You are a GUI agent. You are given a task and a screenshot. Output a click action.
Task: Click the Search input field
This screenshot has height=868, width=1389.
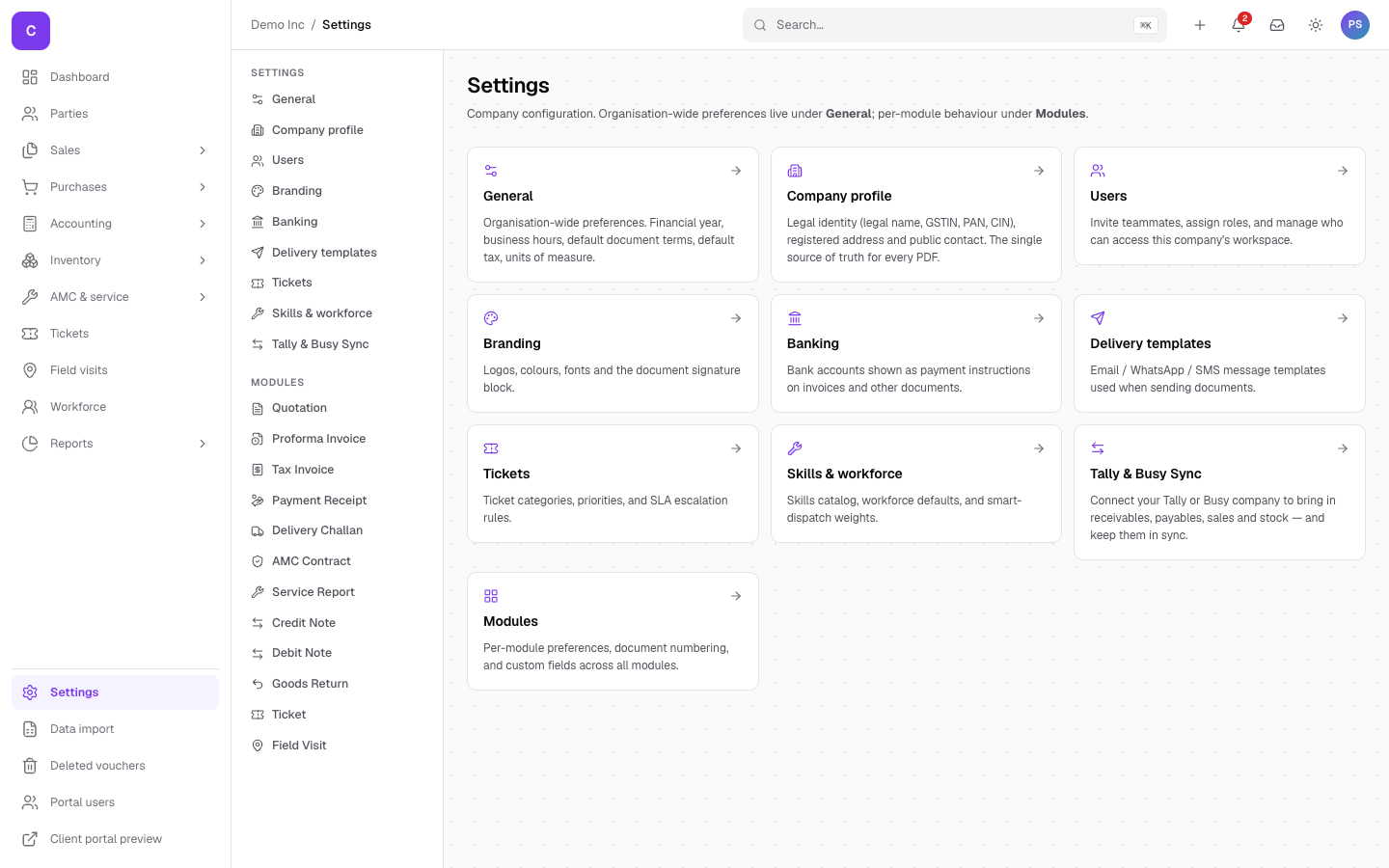click(x=954, y=25)
